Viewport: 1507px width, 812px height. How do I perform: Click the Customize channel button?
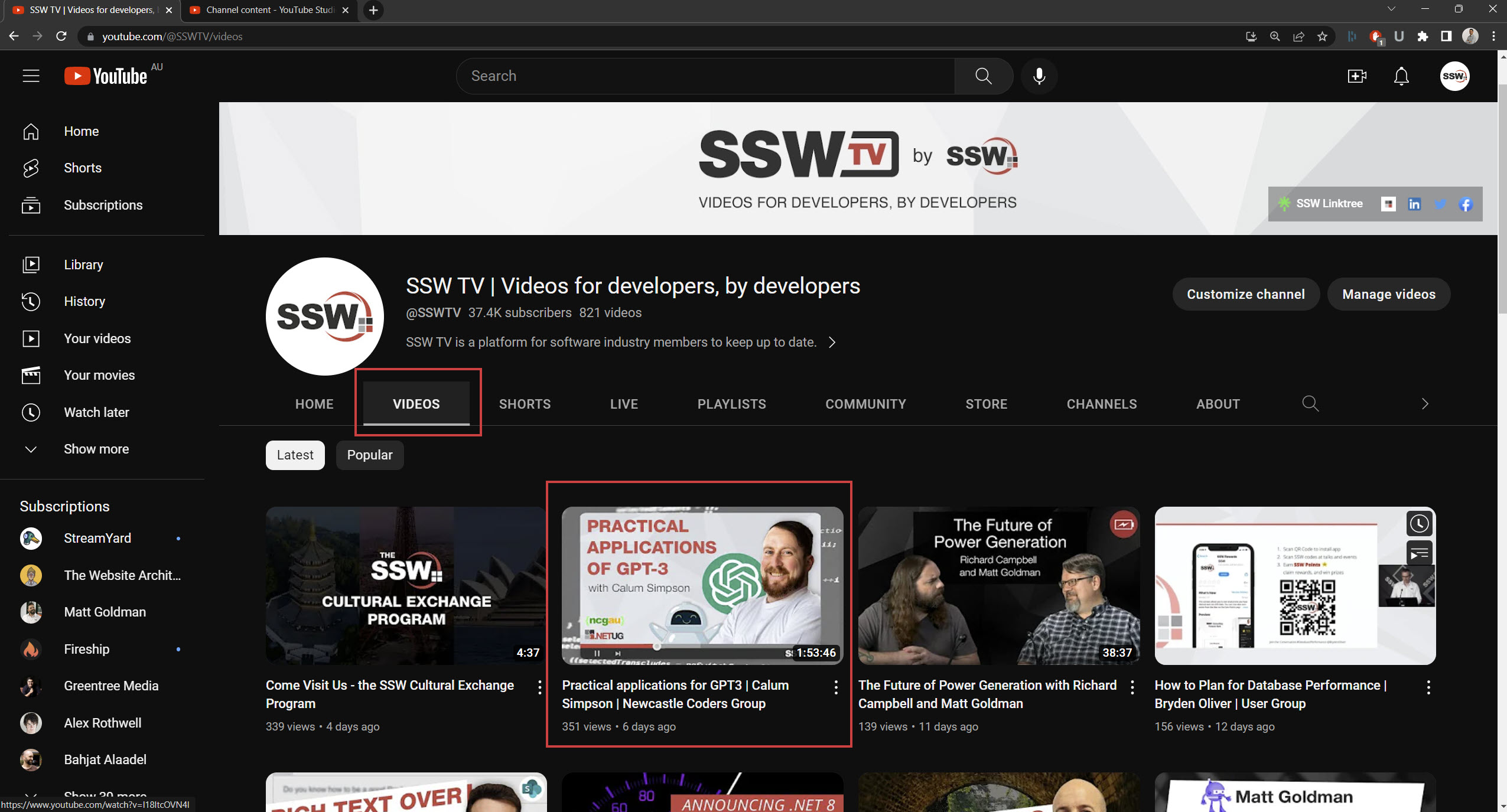point(1245,294)
